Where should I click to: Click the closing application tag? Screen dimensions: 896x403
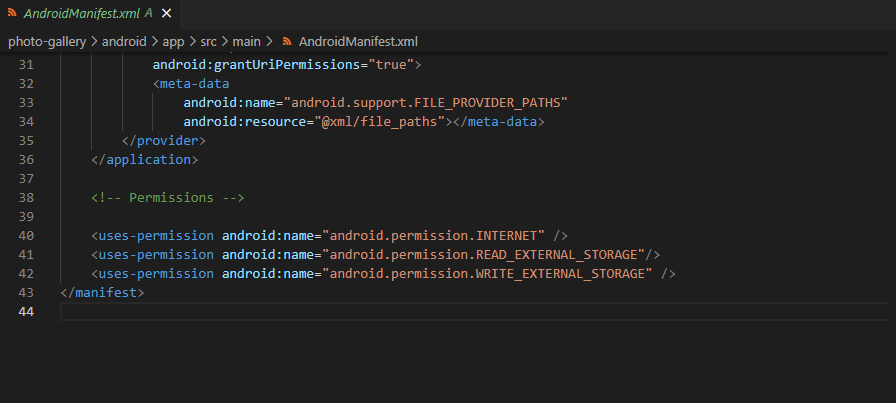145,159
